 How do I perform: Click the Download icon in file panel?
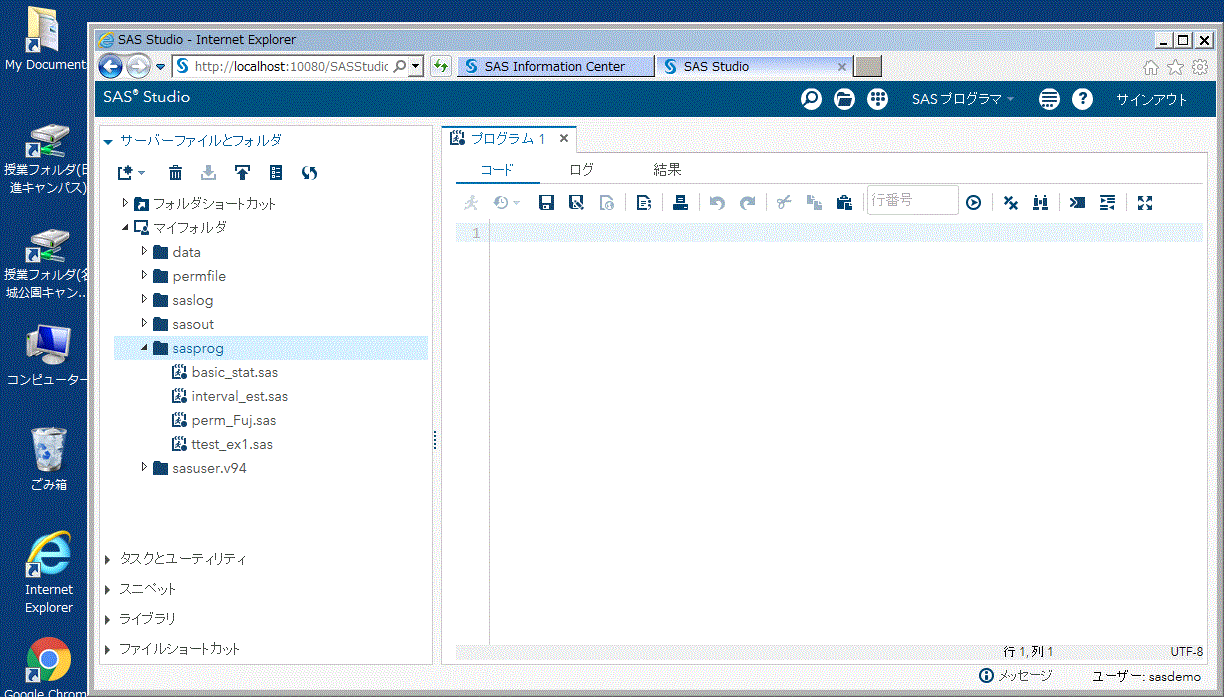[x=209, y=172]
